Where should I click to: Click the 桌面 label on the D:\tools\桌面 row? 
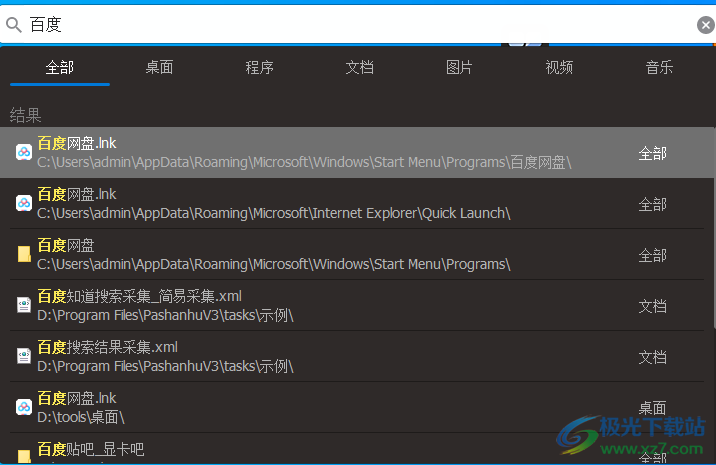click(x=653, y=408)
